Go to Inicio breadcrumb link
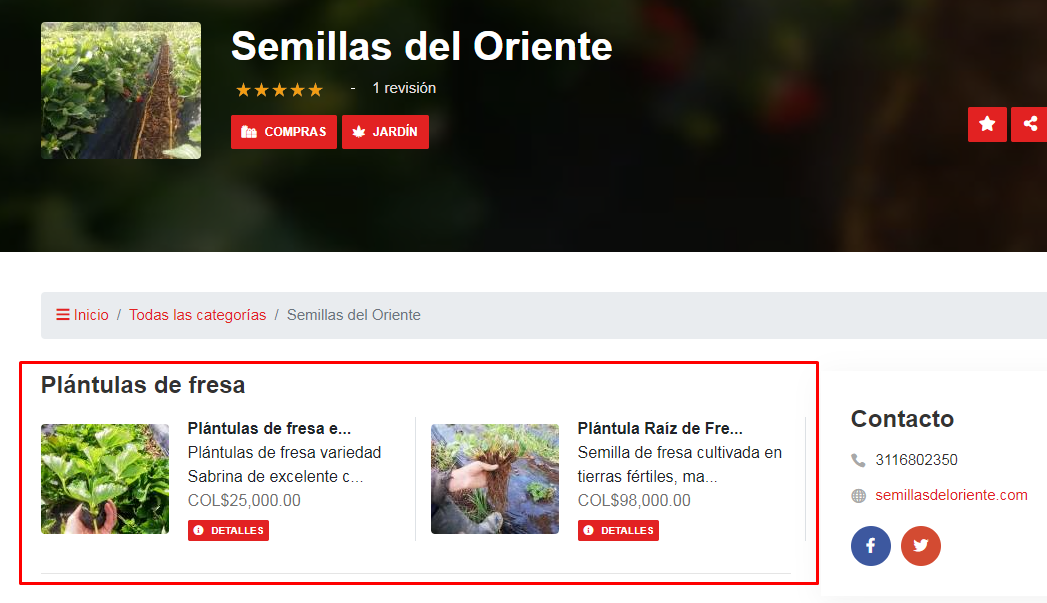 coord(91,315)
